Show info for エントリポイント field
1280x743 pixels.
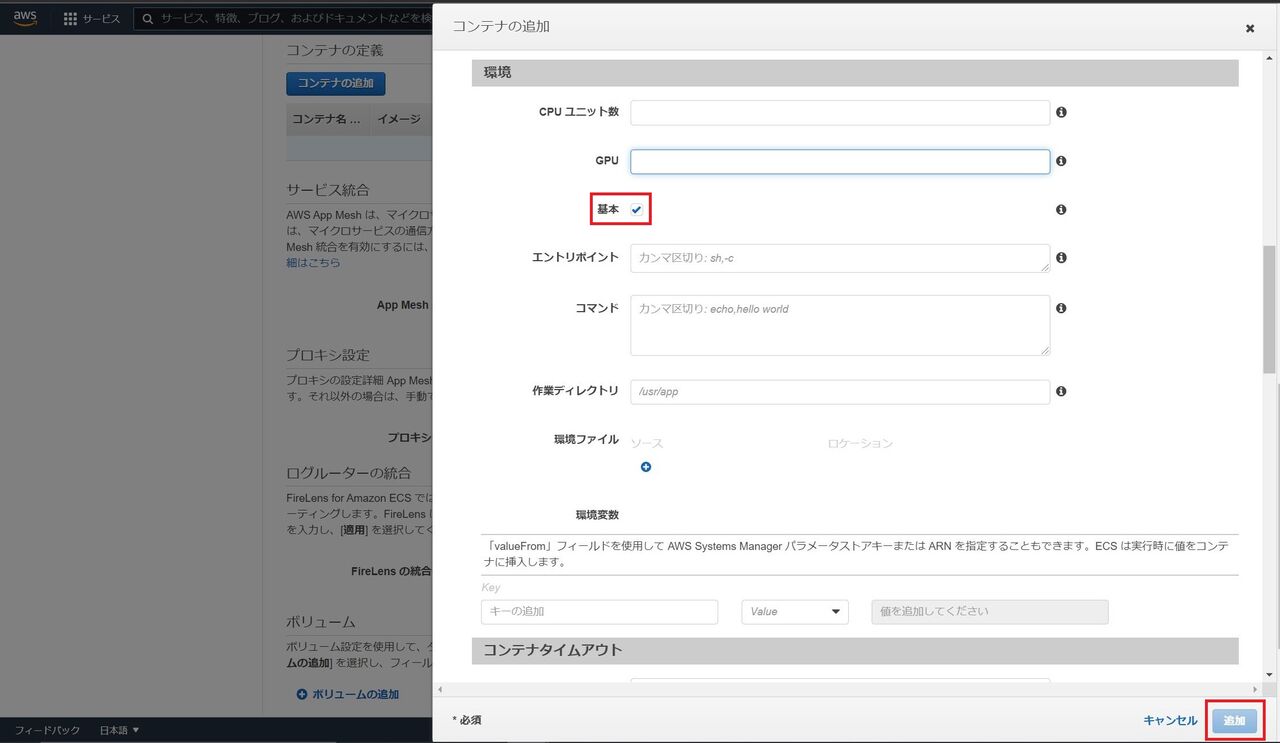(x=1061, y=258)
